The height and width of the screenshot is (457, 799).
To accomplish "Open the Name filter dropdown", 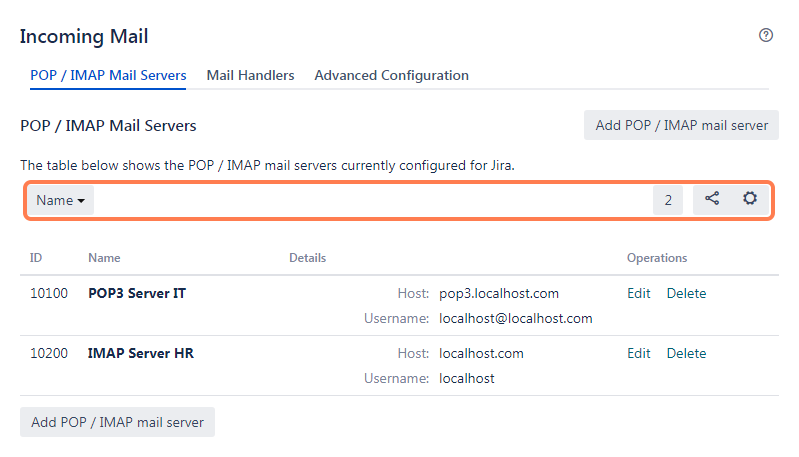I will tap(60, 200).
